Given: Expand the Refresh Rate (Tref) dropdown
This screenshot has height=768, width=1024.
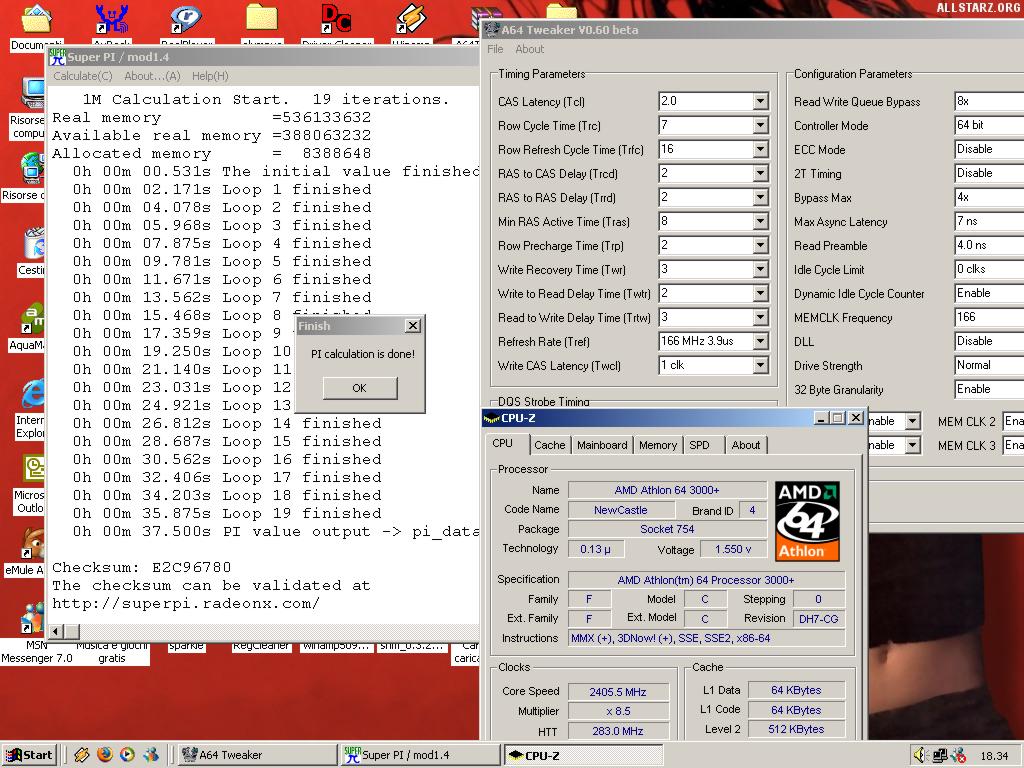Looking at the screenshot, I should pyautogui.click(x=760, y=342).
